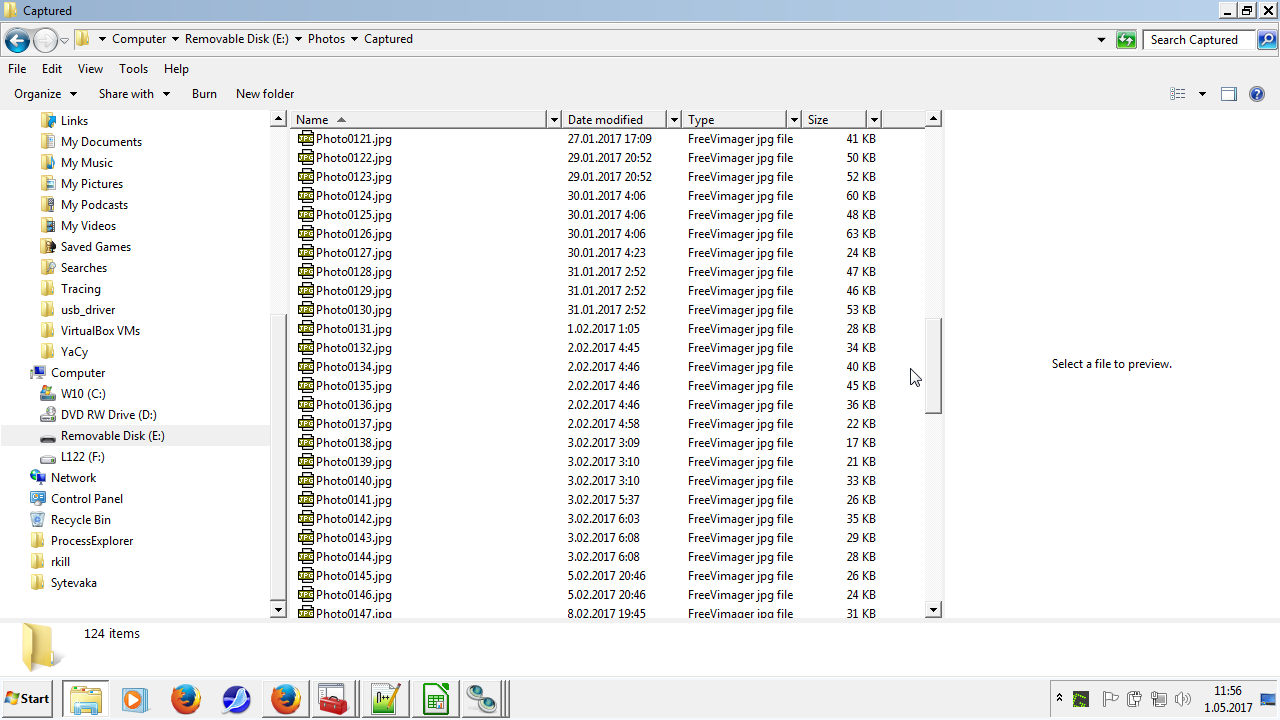This screenshot has height=720, width=1280.
Task: Open the Tools menu
Action: coord(133,69)
